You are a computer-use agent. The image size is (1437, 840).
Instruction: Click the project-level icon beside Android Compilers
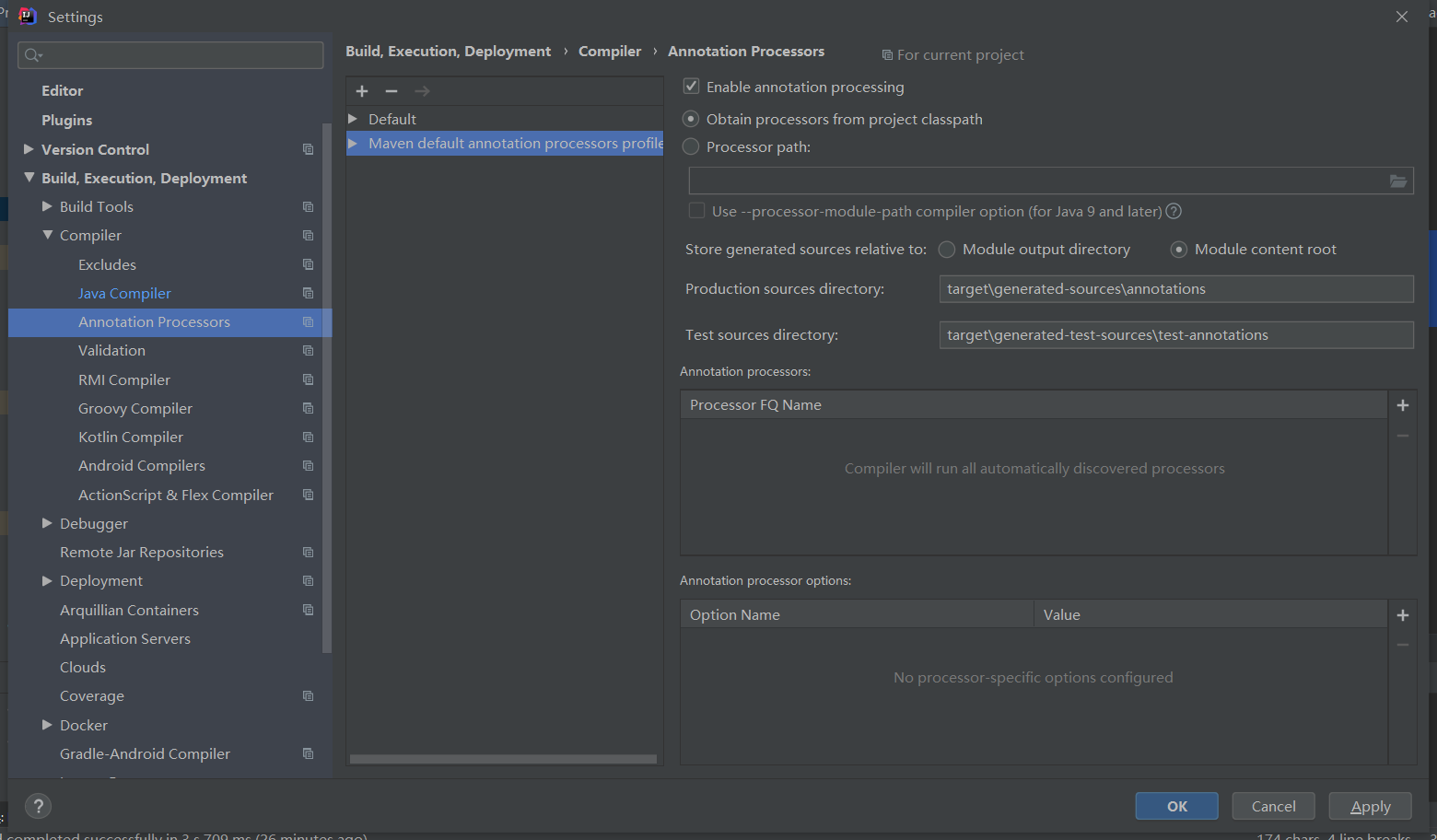coord(309,466)
